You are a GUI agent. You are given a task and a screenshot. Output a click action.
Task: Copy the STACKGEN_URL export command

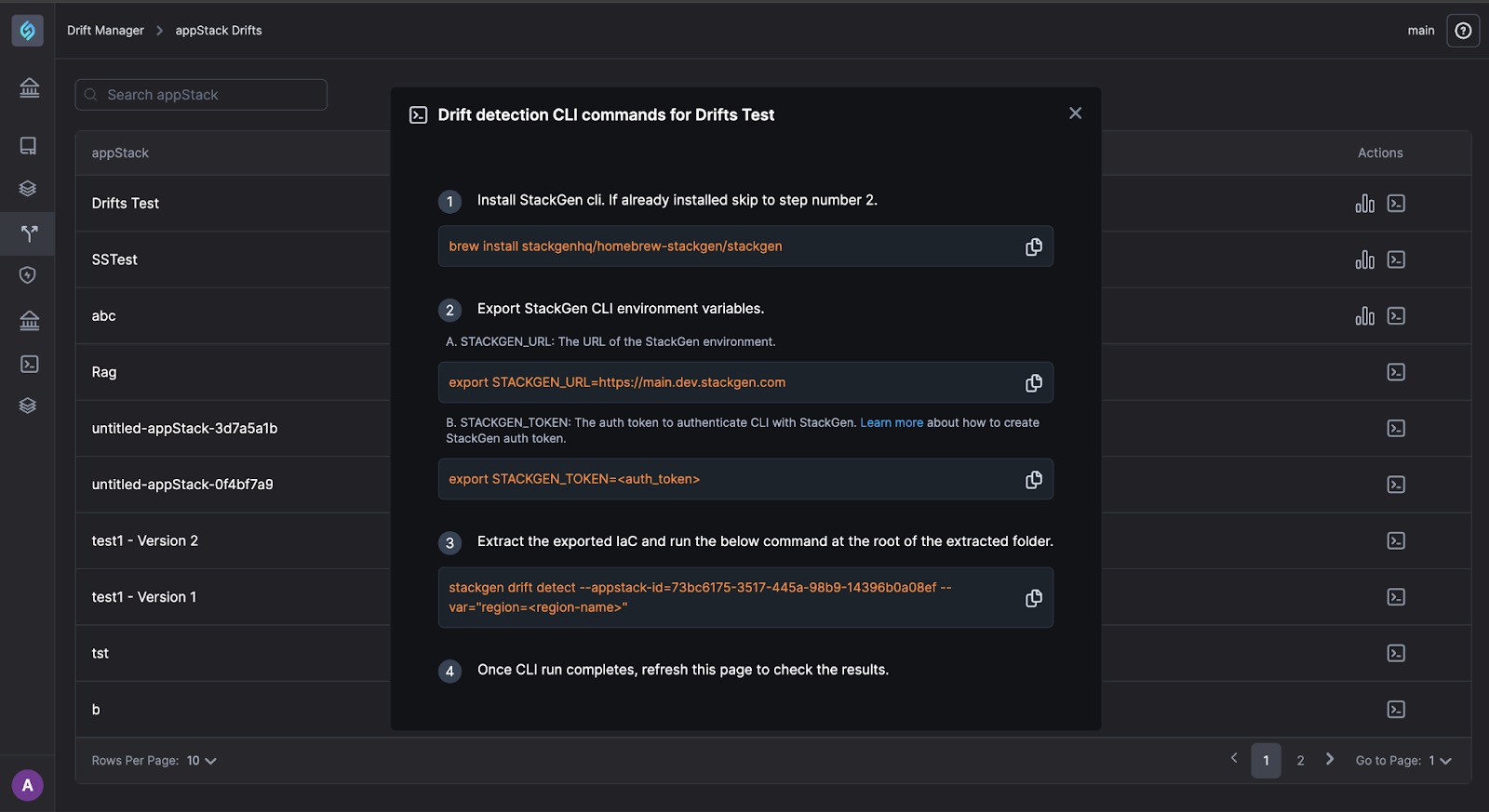coord(1033,383)
